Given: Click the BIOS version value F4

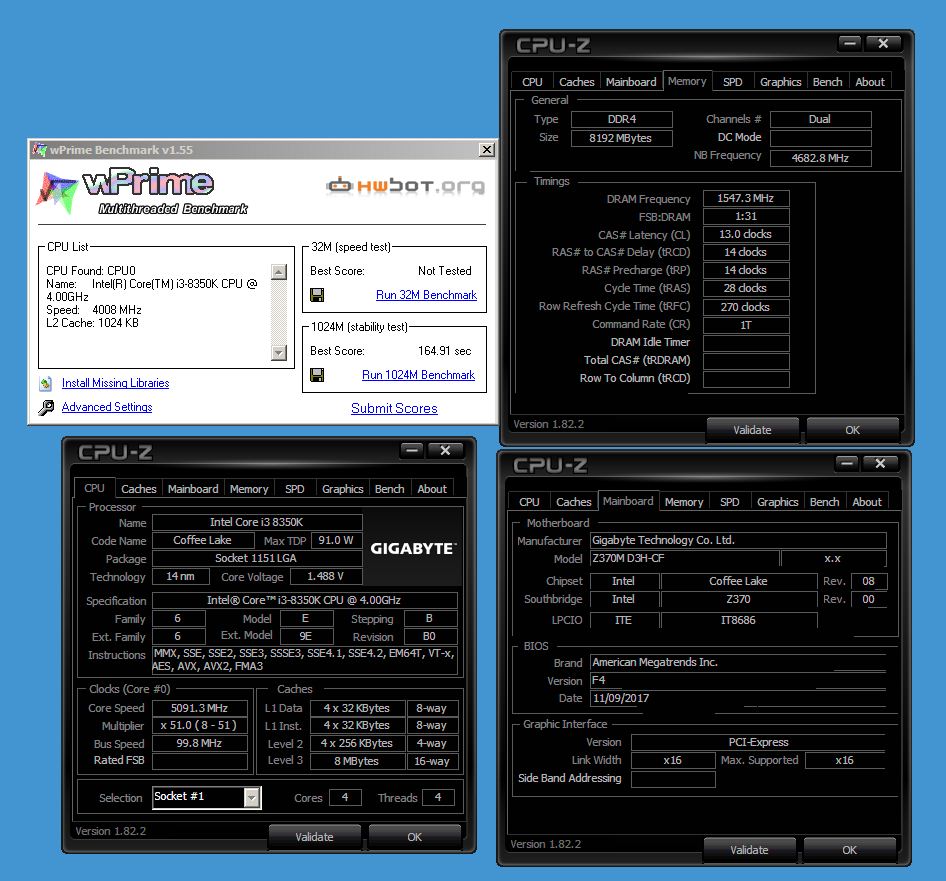Looking at the screenshot, I should click(738, 681).
